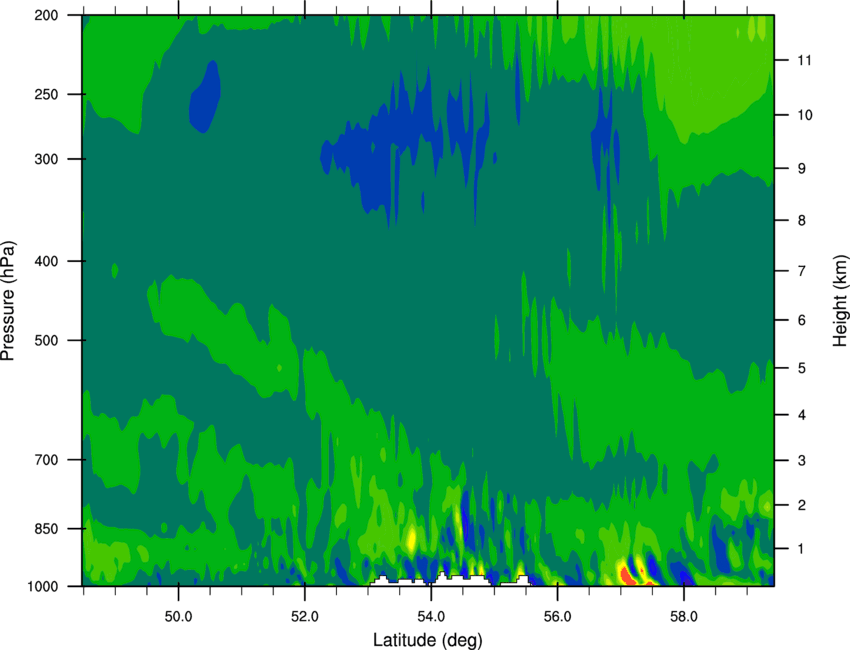This screenshot has width=850, height=650.
Task: Select the 58.0 latitude tick label
Action: [683, 614]
